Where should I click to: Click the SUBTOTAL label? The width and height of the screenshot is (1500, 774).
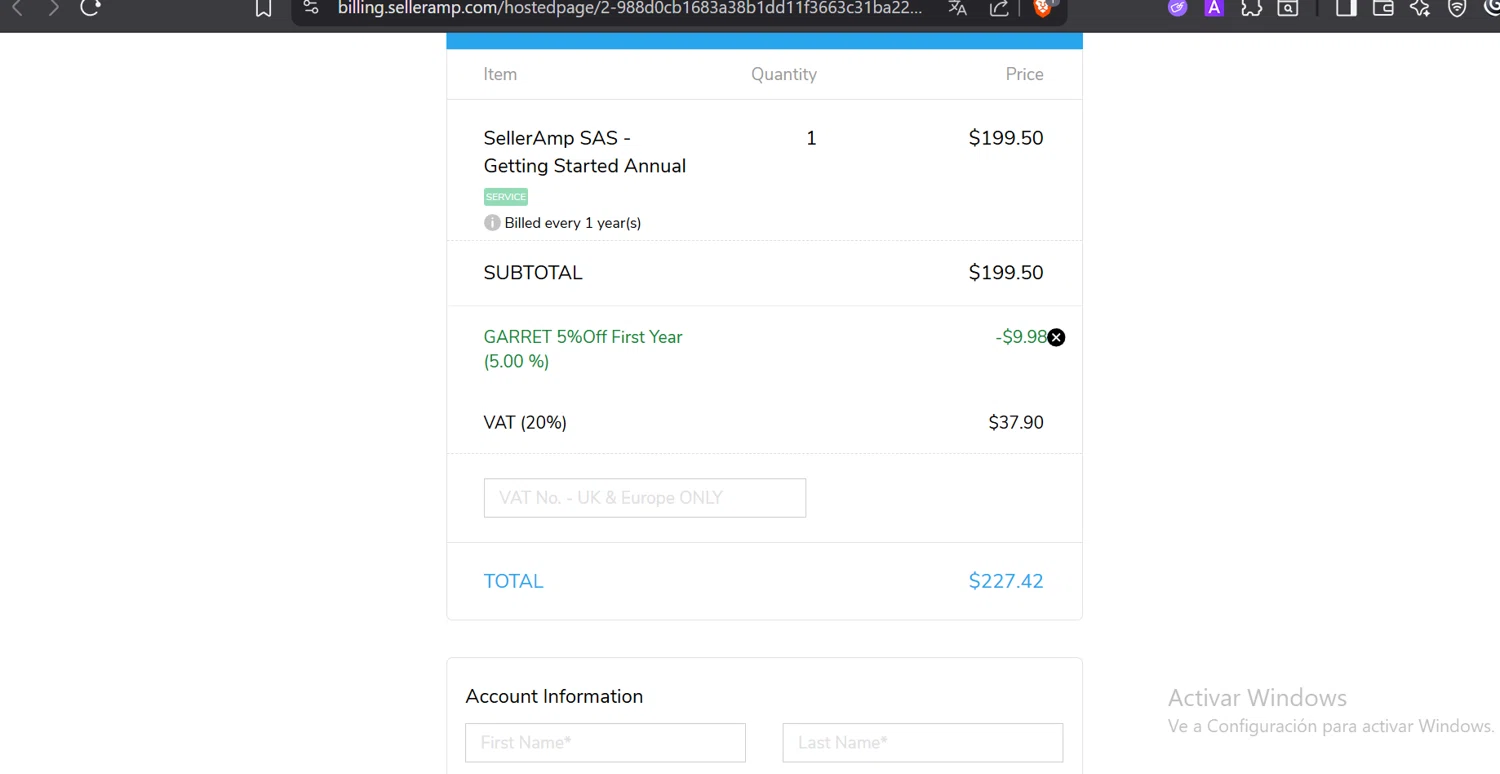point(533,273)
